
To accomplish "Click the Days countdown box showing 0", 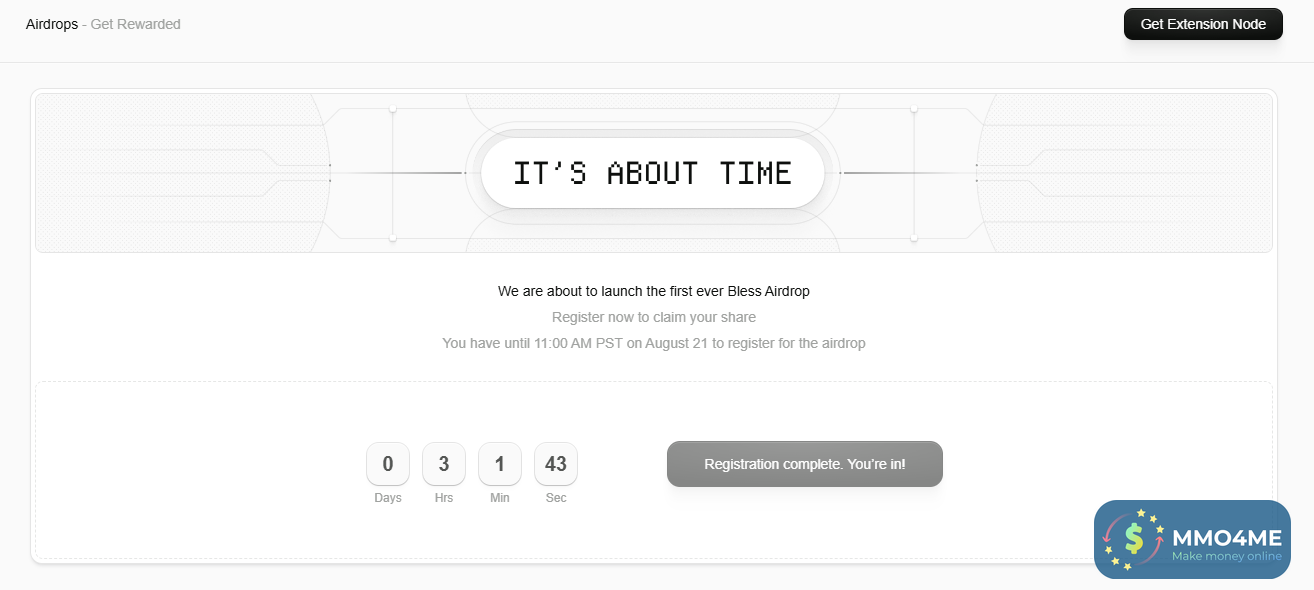I will [388, 464].
